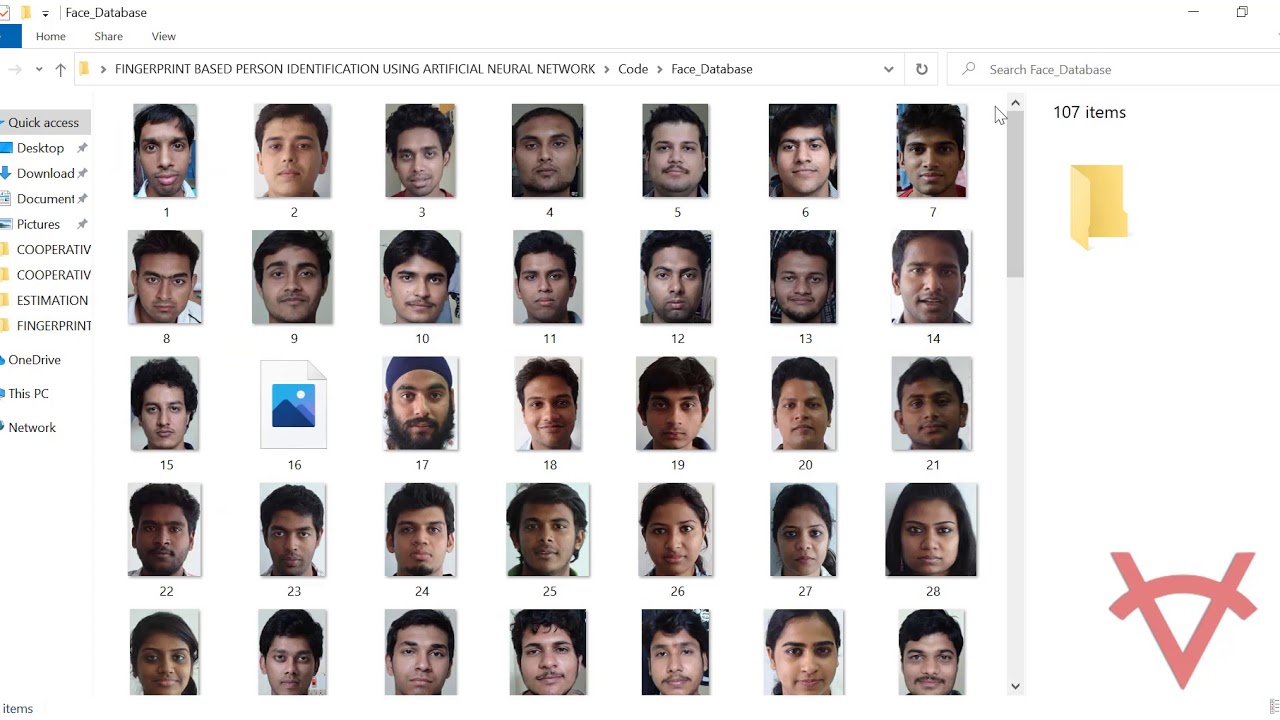Click the file name label 23
The image size is (1280, 720).
click(x=294, y=591)
